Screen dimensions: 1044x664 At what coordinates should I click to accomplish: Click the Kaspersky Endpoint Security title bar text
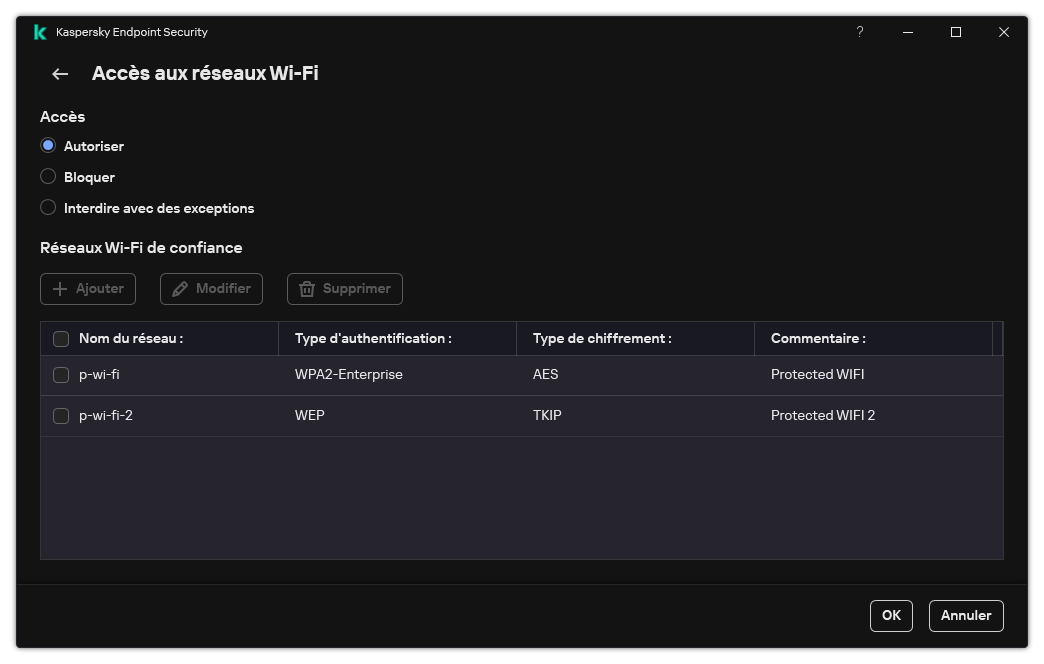[x=132, y=31]
